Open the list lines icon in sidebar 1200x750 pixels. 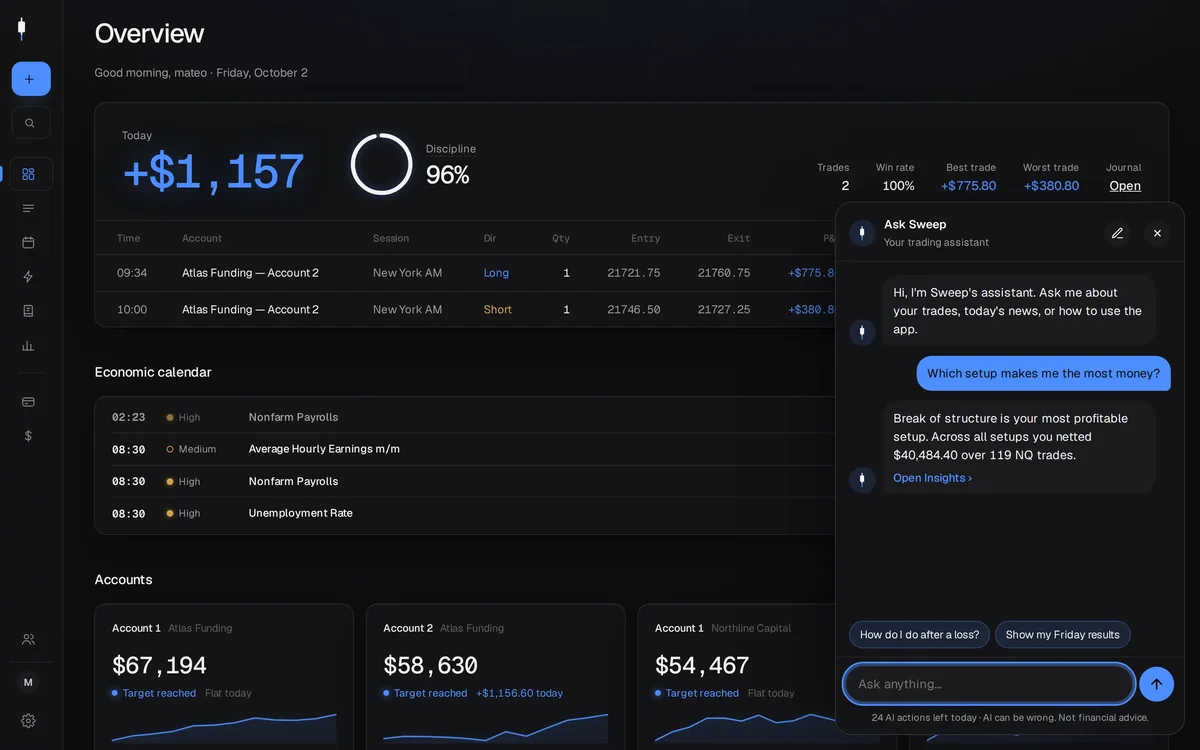[28, 208]
